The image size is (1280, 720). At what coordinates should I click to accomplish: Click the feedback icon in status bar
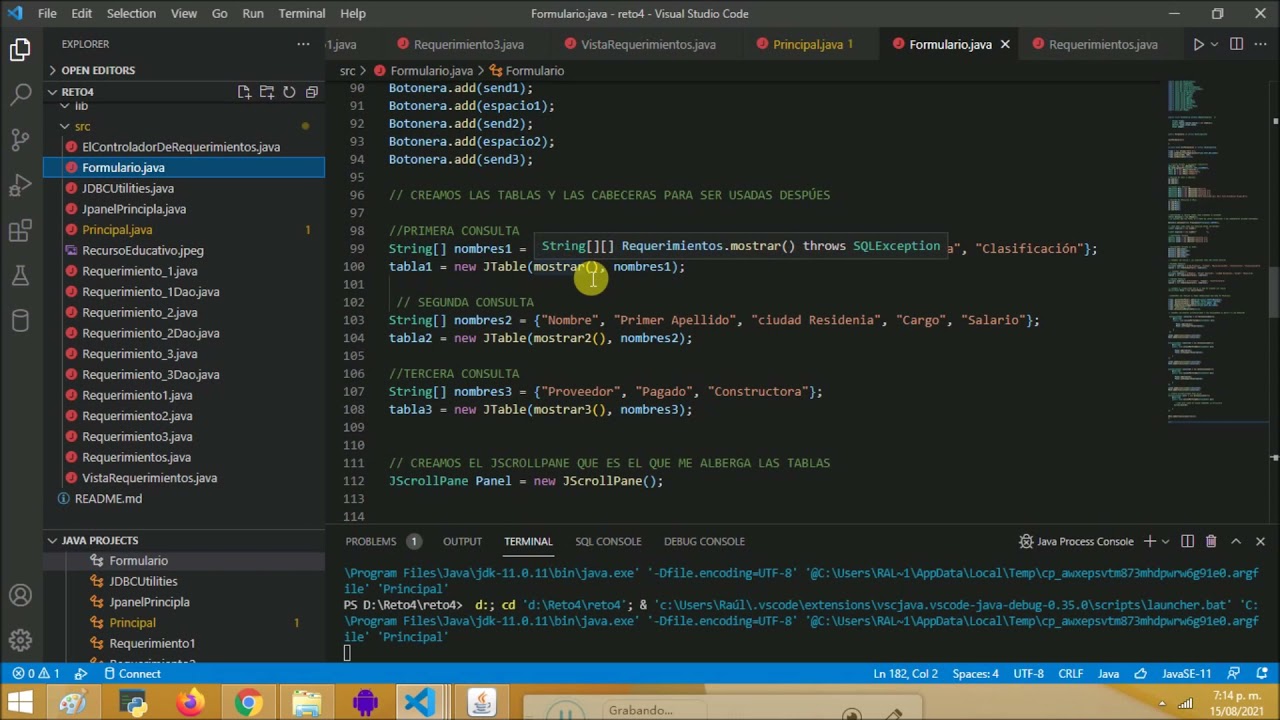pyautogui.click(x=1234, y=673)
